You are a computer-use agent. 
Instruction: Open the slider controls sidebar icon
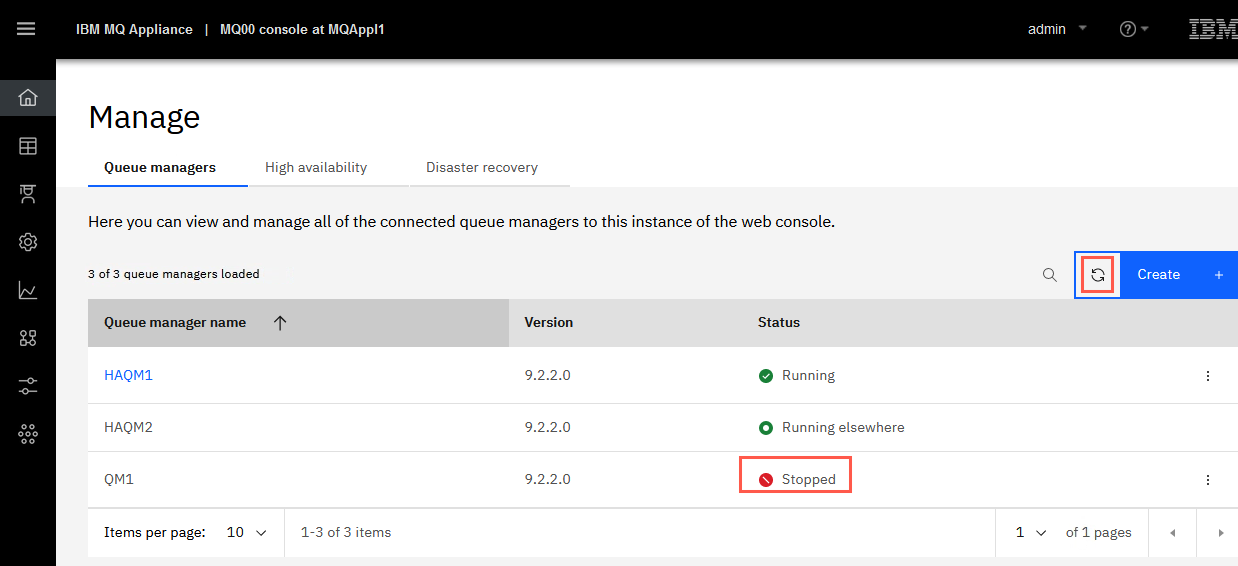(28, 386)
